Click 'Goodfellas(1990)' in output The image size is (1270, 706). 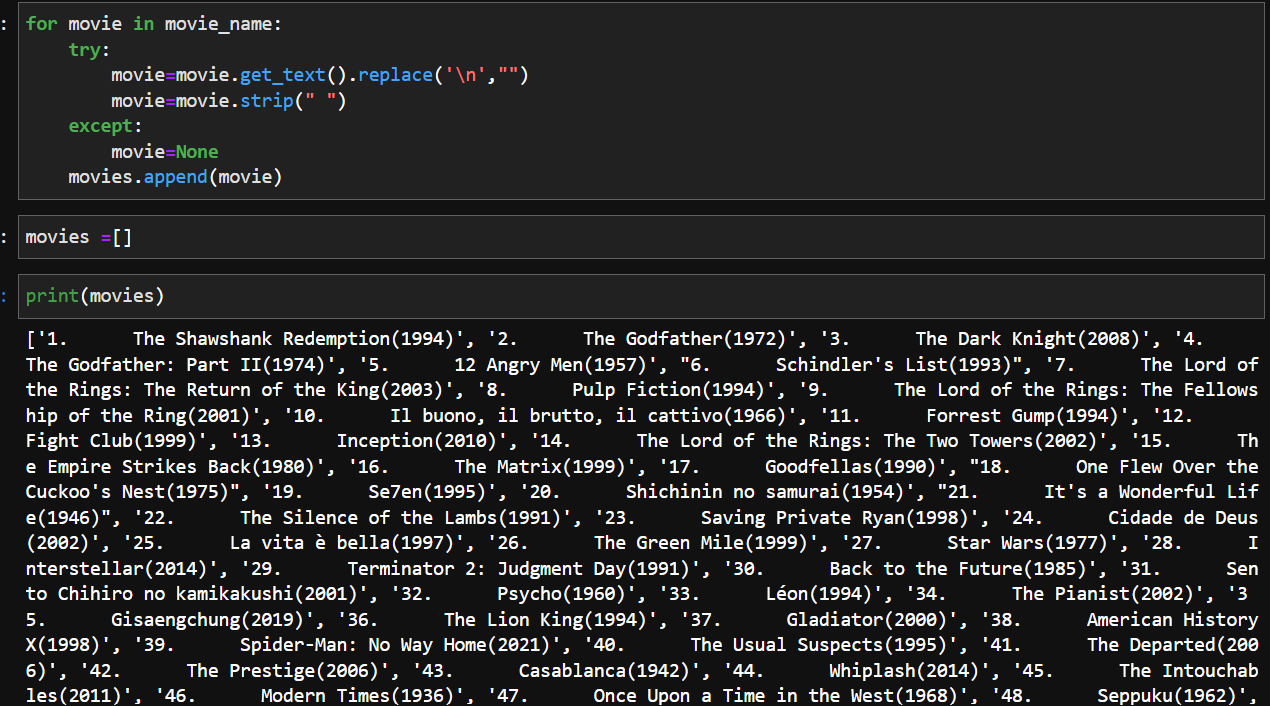point(850,467)
